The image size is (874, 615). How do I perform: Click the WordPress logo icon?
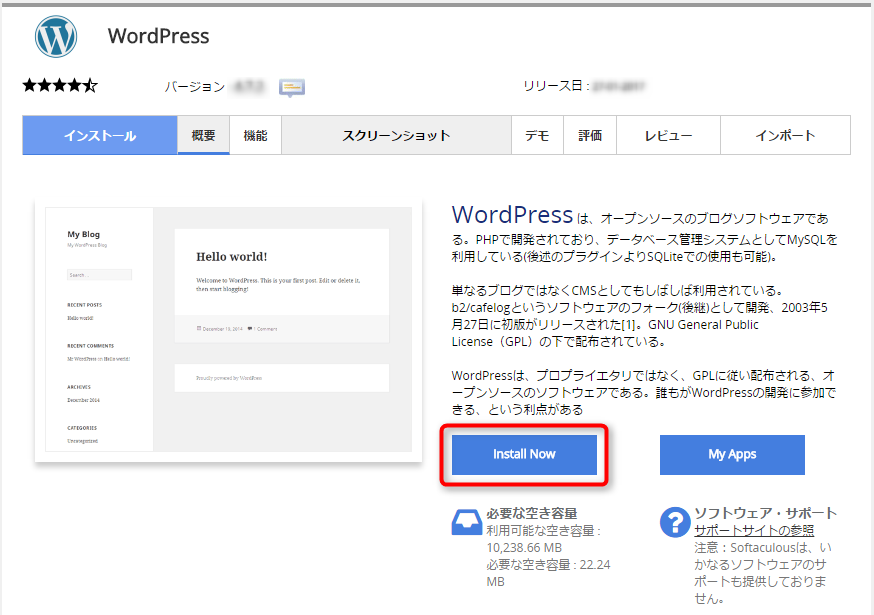pos(56,36)
